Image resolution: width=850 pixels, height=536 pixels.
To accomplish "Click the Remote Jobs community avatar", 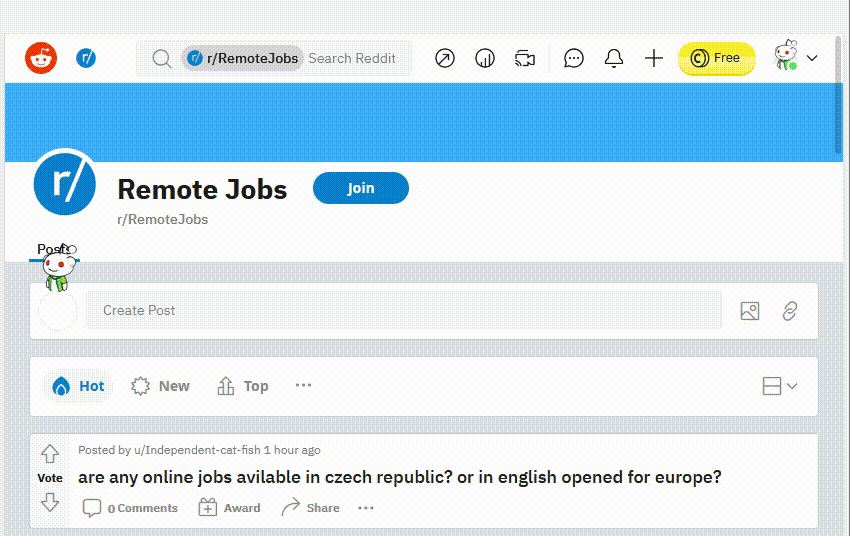I will click(65, 183).
